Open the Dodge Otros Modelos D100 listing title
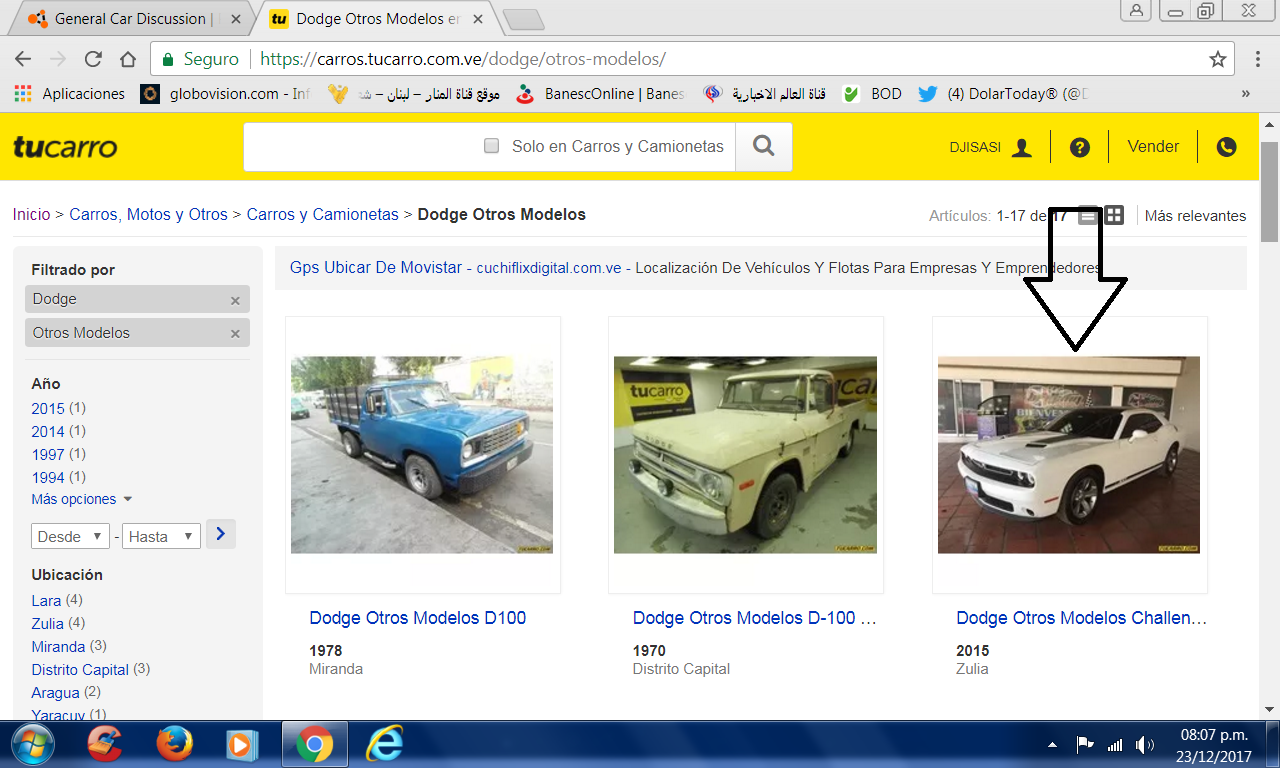1280x768 pixels. 417,618
